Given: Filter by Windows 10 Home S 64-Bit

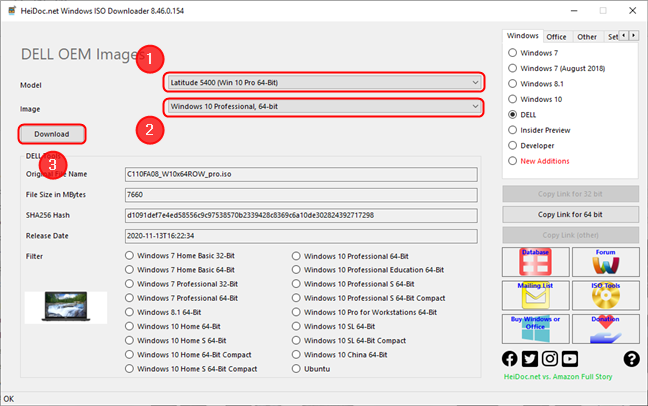Looking at the screenshot, I should (129, 341).
